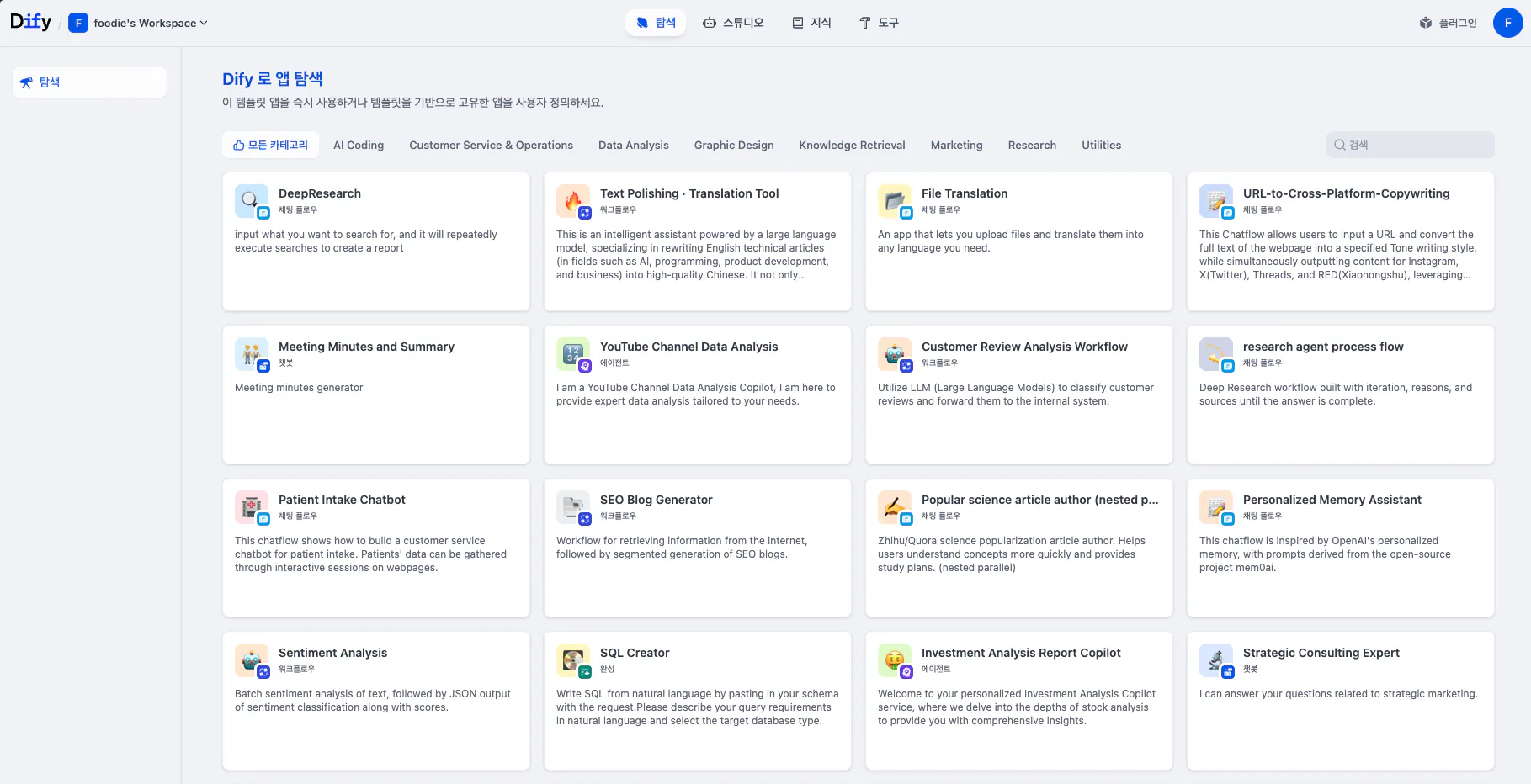Click the Popular science article author icon
Image resolution: width=1531 pixels, height=784 pixels.
895,507
